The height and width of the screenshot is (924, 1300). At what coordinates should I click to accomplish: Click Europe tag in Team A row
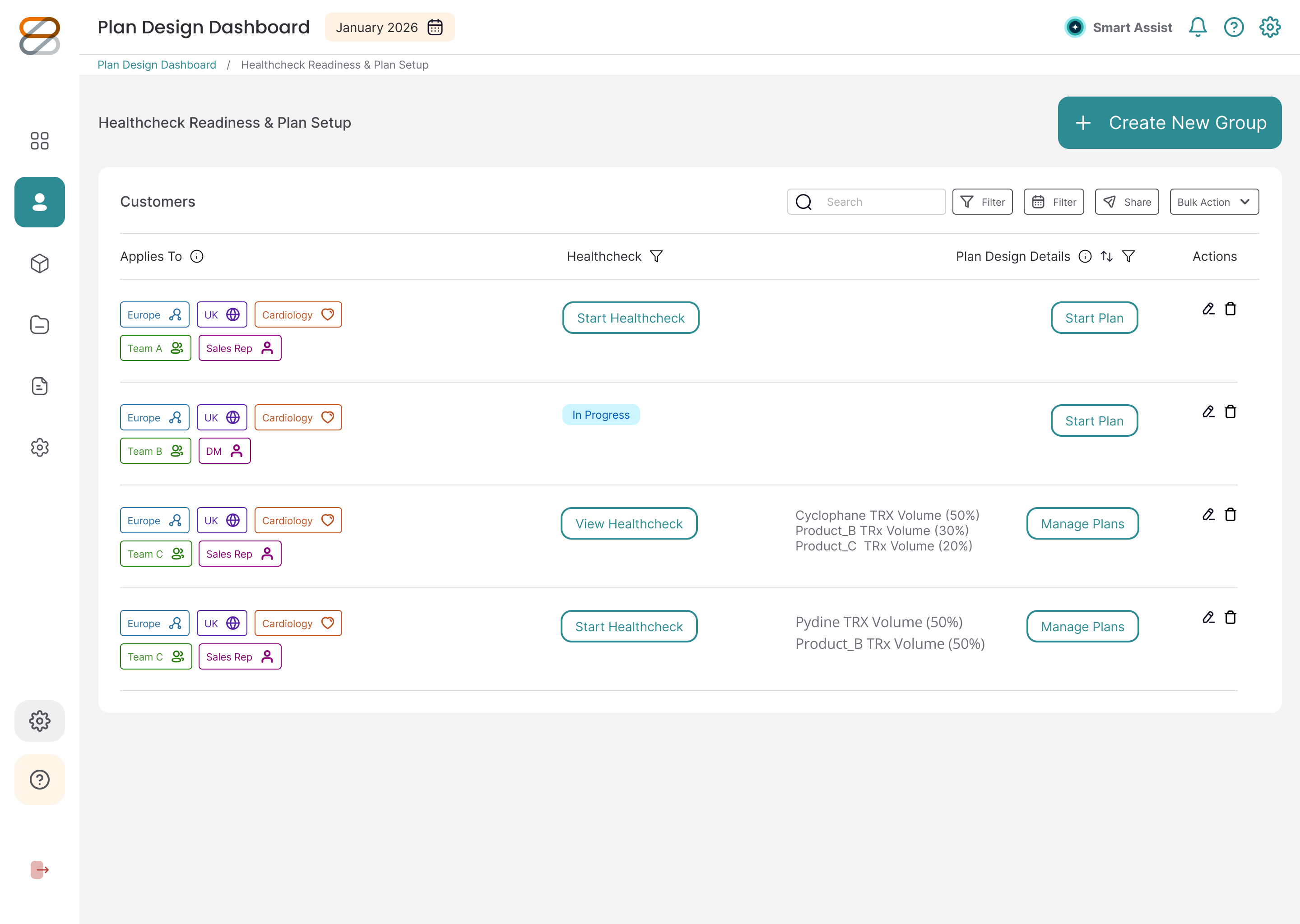pos(154,314)
